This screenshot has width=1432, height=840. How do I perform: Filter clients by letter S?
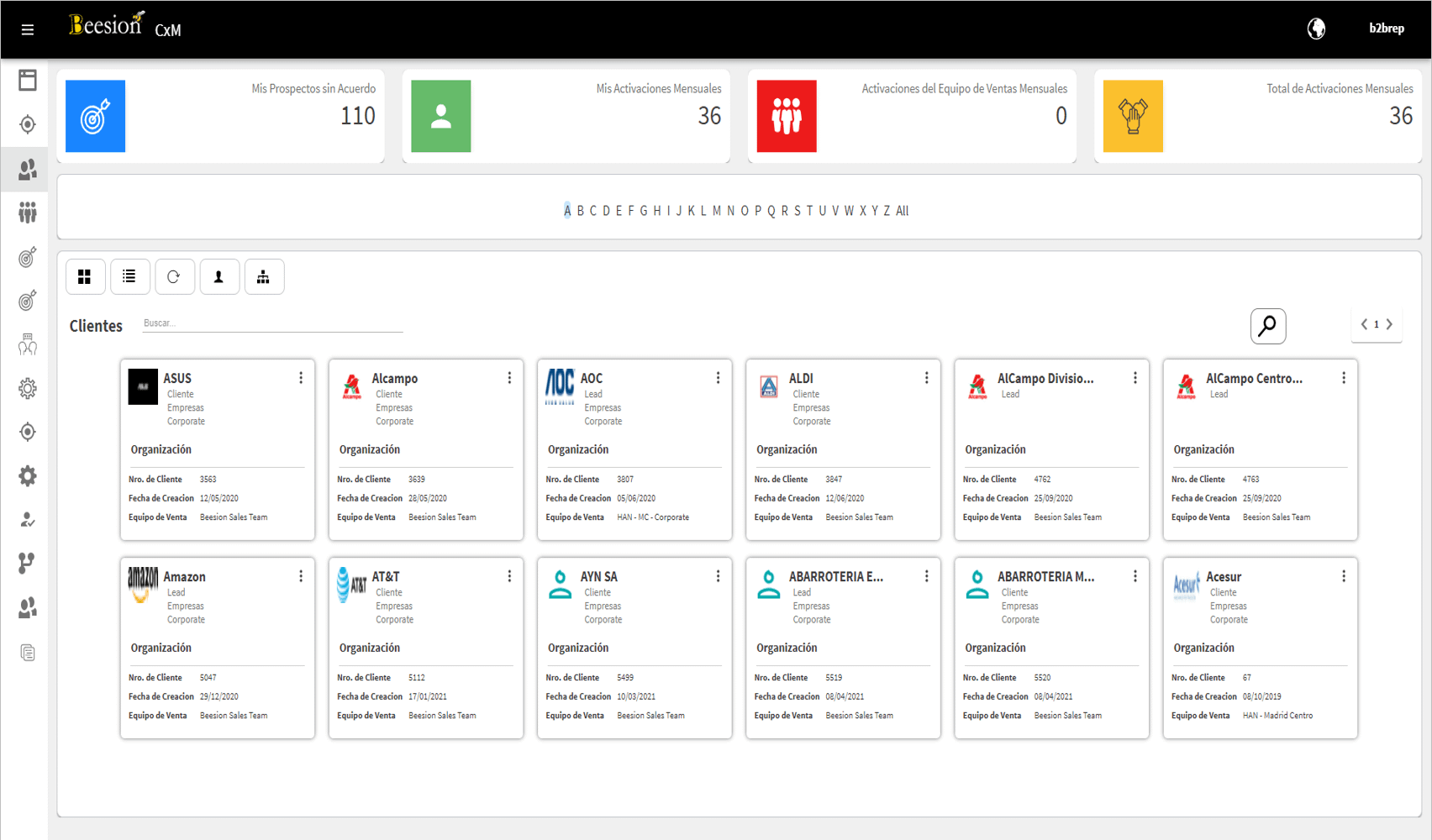pos(798,211)
